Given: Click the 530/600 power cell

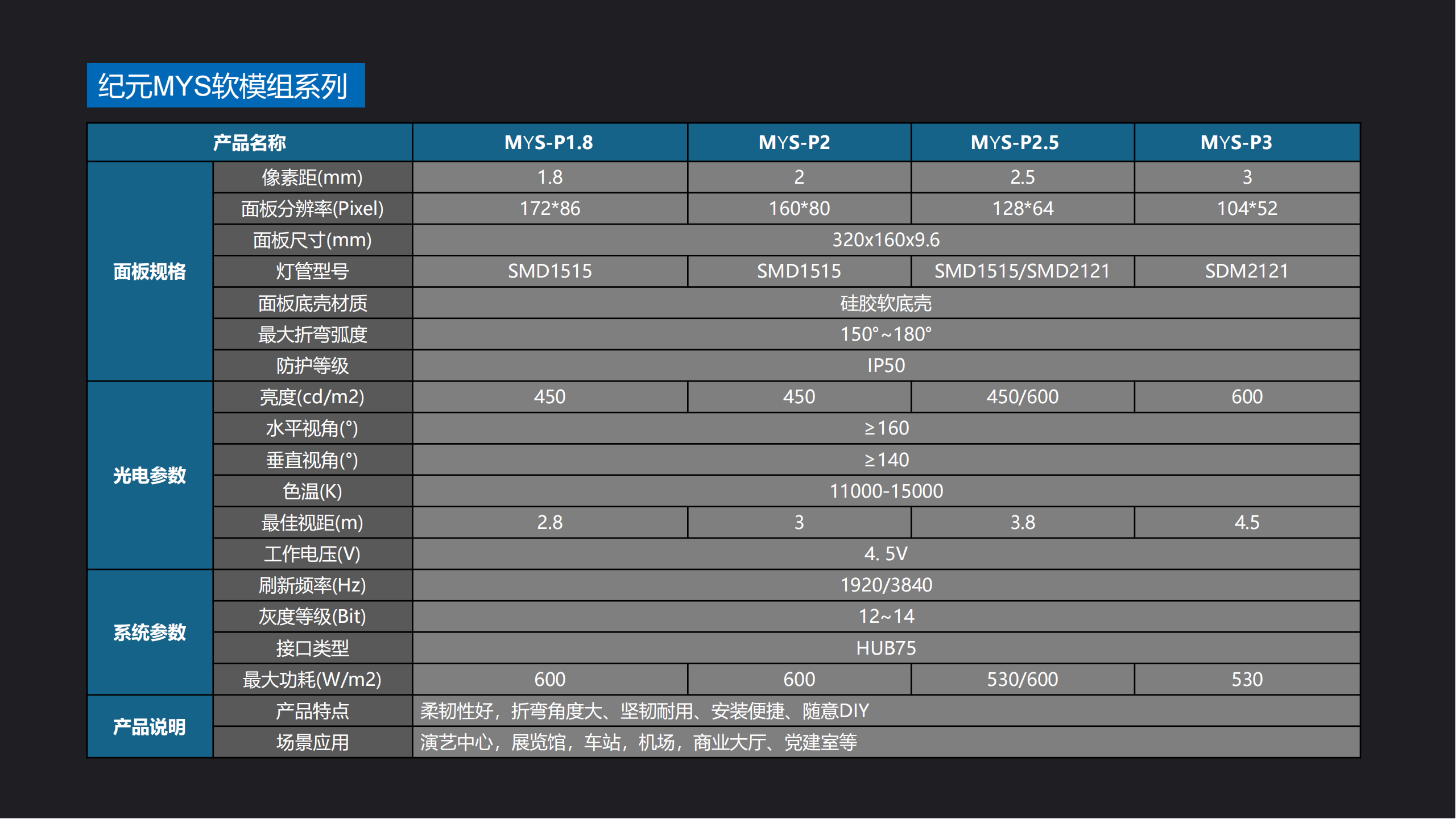Looking at the screenshot, I should (1022, 680).
